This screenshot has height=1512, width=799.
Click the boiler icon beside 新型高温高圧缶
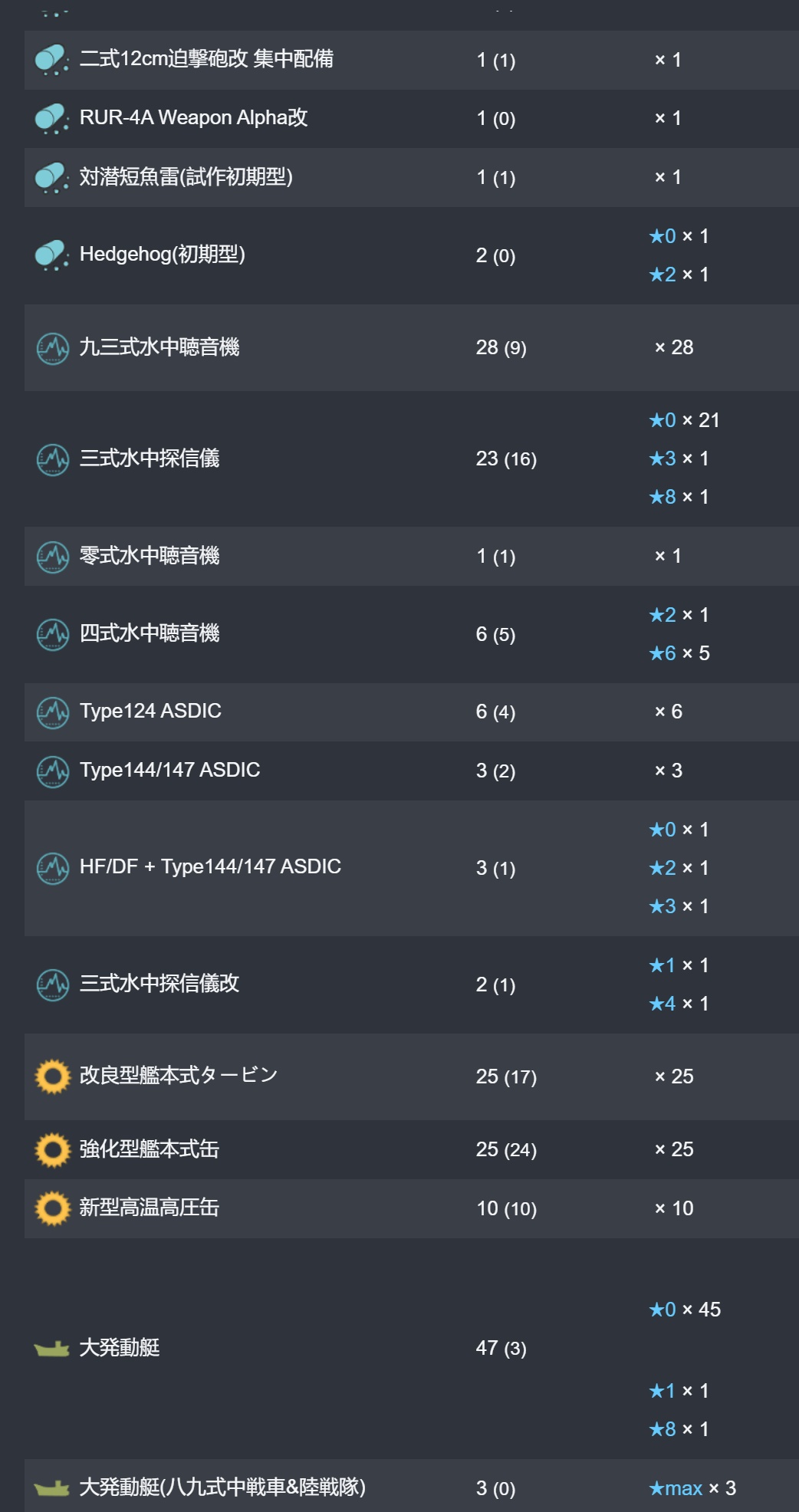(52, 1208)
